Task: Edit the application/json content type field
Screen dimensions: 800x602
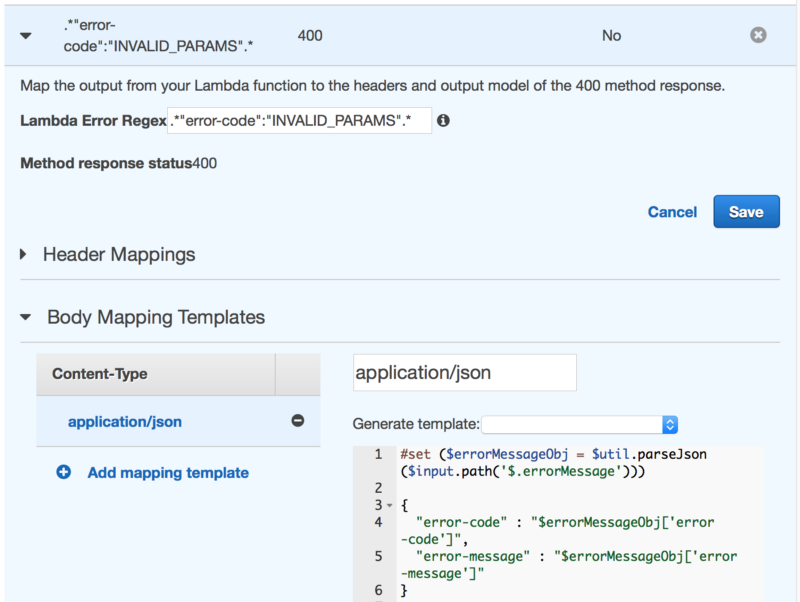Action: (465, 372)
